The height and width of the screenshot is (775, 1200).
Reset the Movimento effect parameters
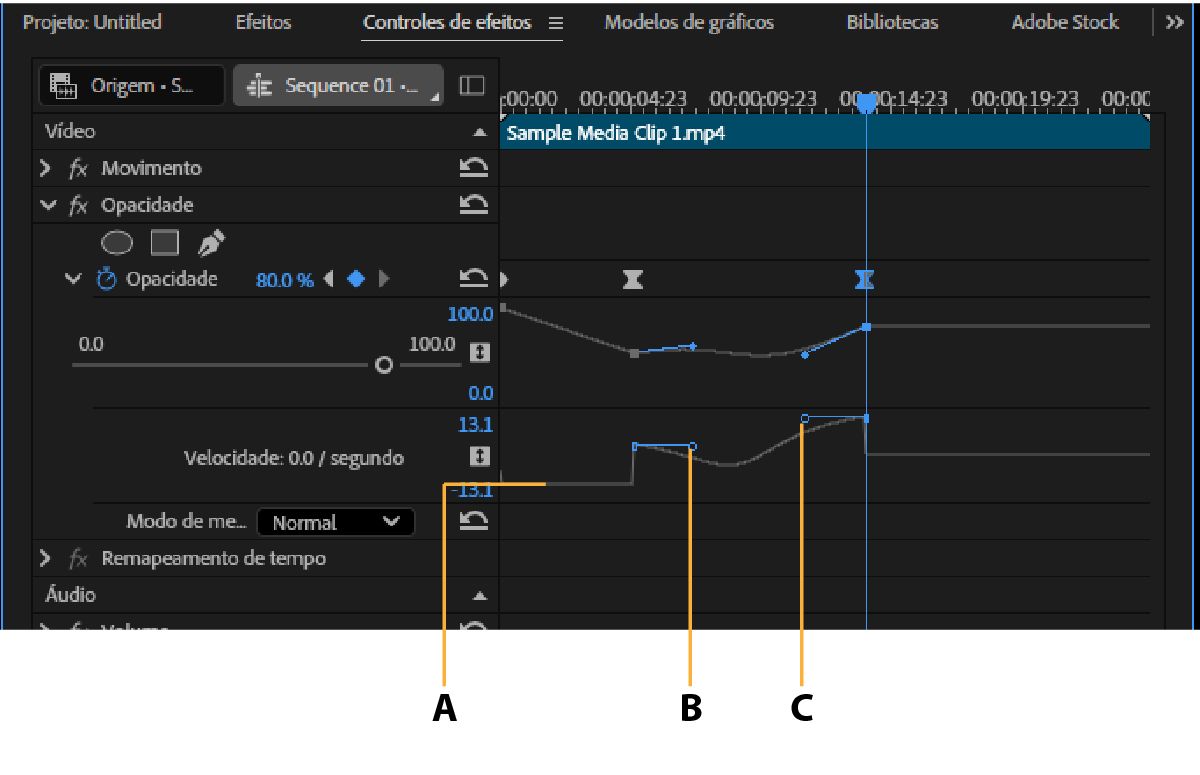474,168
